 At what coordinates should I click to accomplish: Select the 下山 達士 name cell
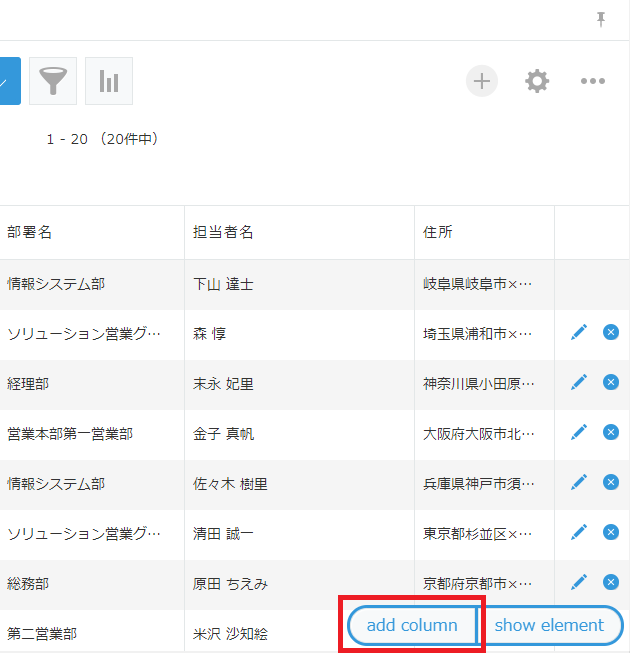click(x=223, y=284)
